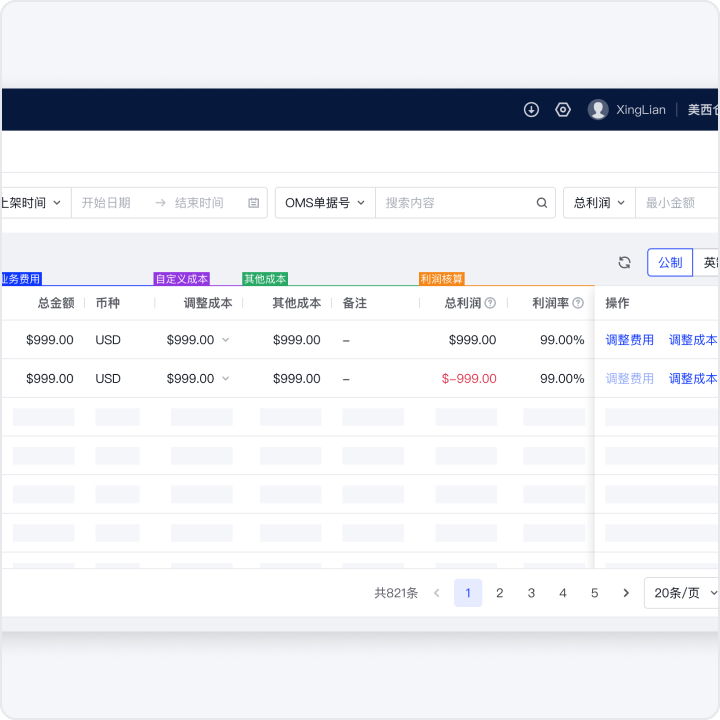Expand 调整成本 value in first row
Viewport: 720px width, 720px height.
225,340
